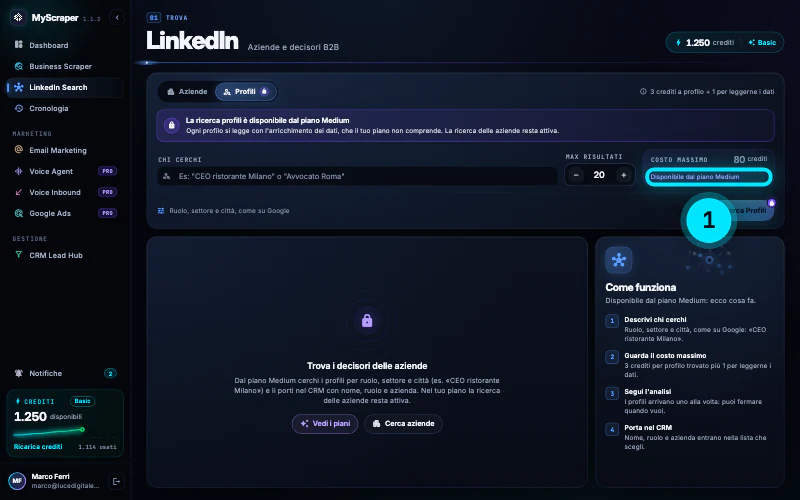Click the lock icon on the Profili tab

coord(264,91)
